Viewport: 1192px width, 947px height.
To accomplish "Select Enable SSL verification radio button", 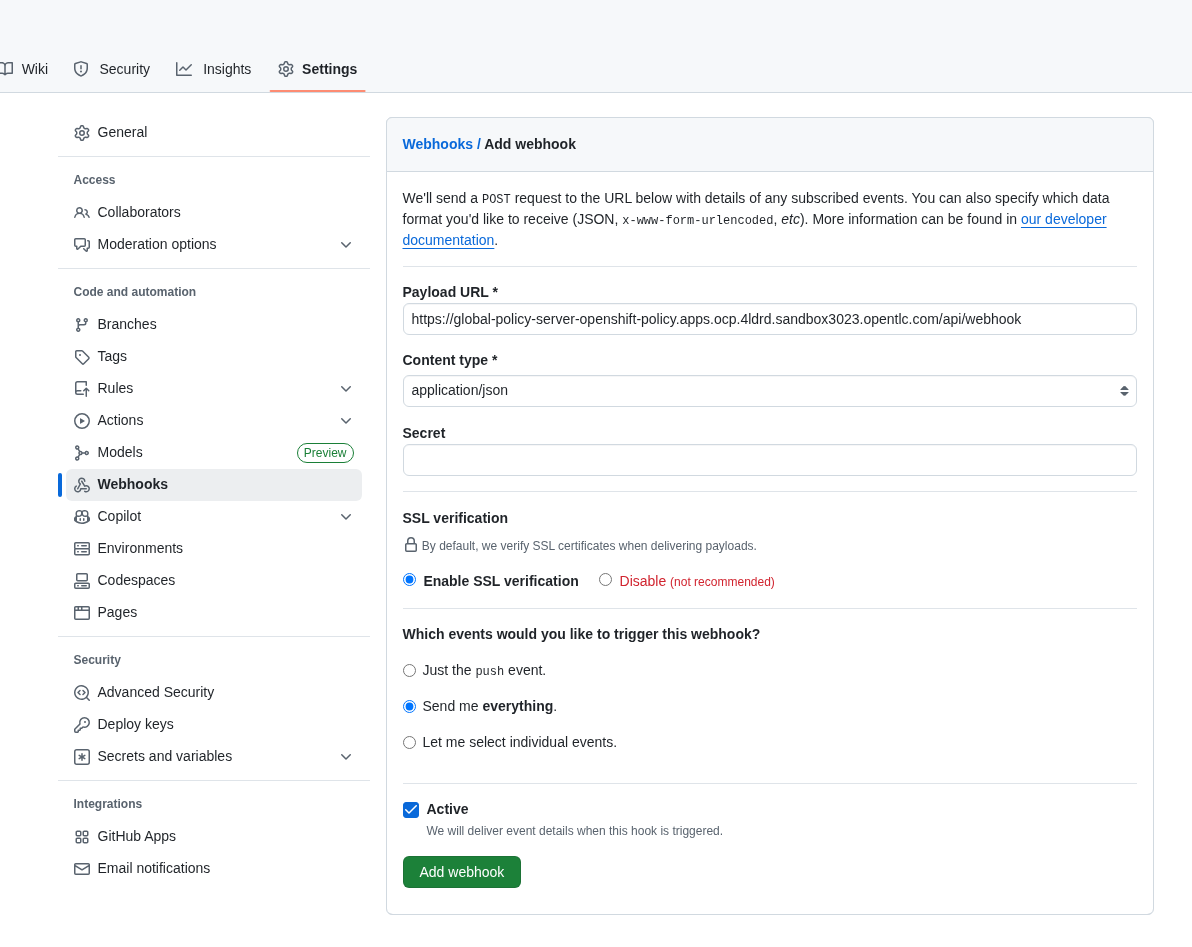I will click(x=410, y=580).
